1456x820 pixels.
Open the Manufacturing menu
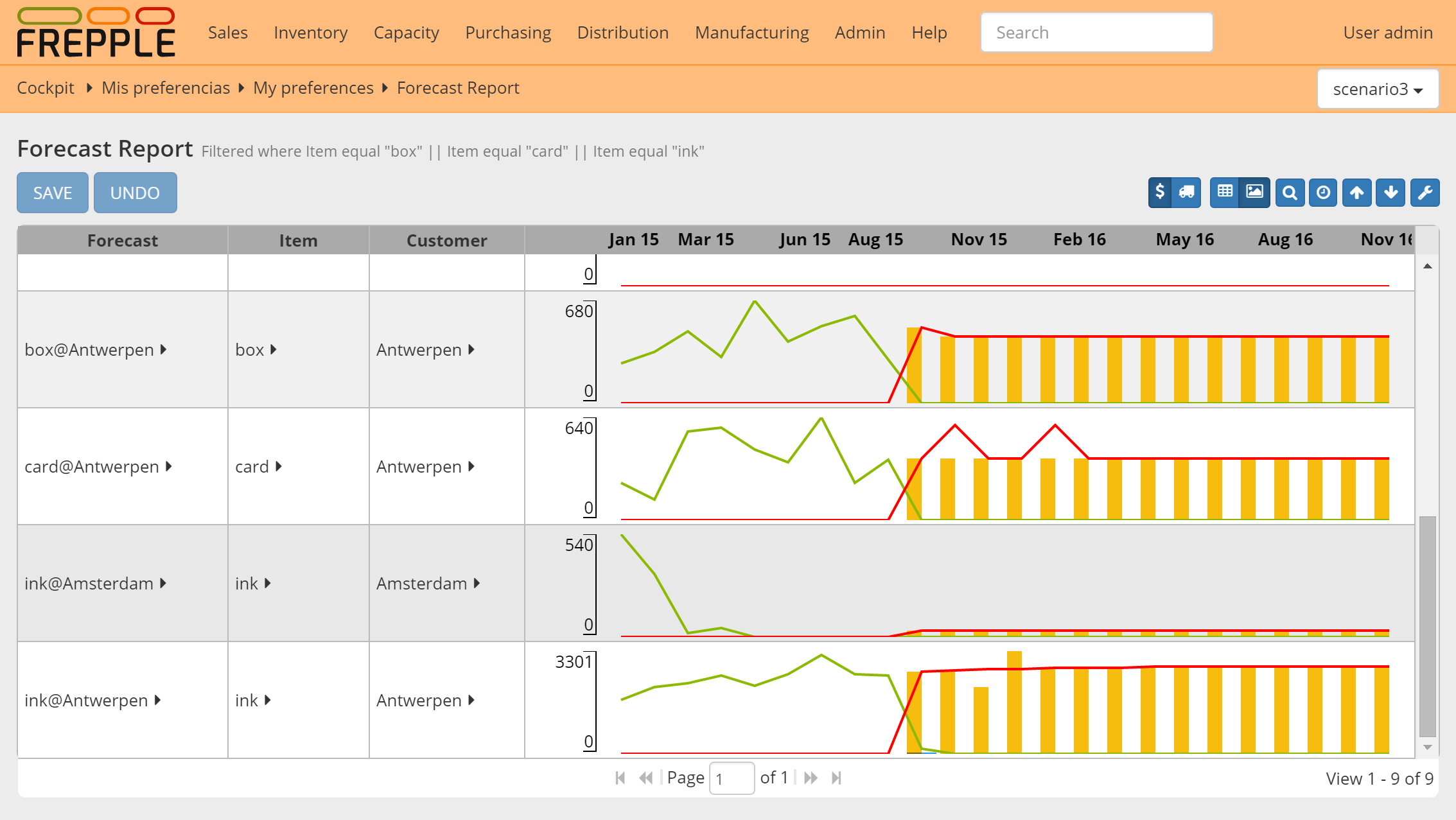751,33
